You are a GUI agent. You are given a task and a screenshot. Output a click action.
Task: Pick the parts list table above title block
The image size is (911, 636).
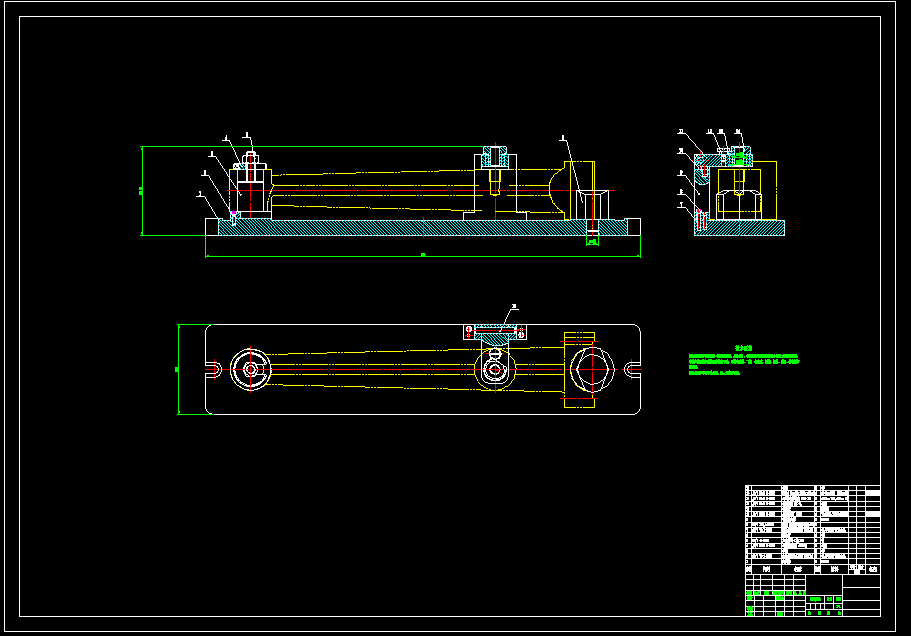(x=813, y=530)
